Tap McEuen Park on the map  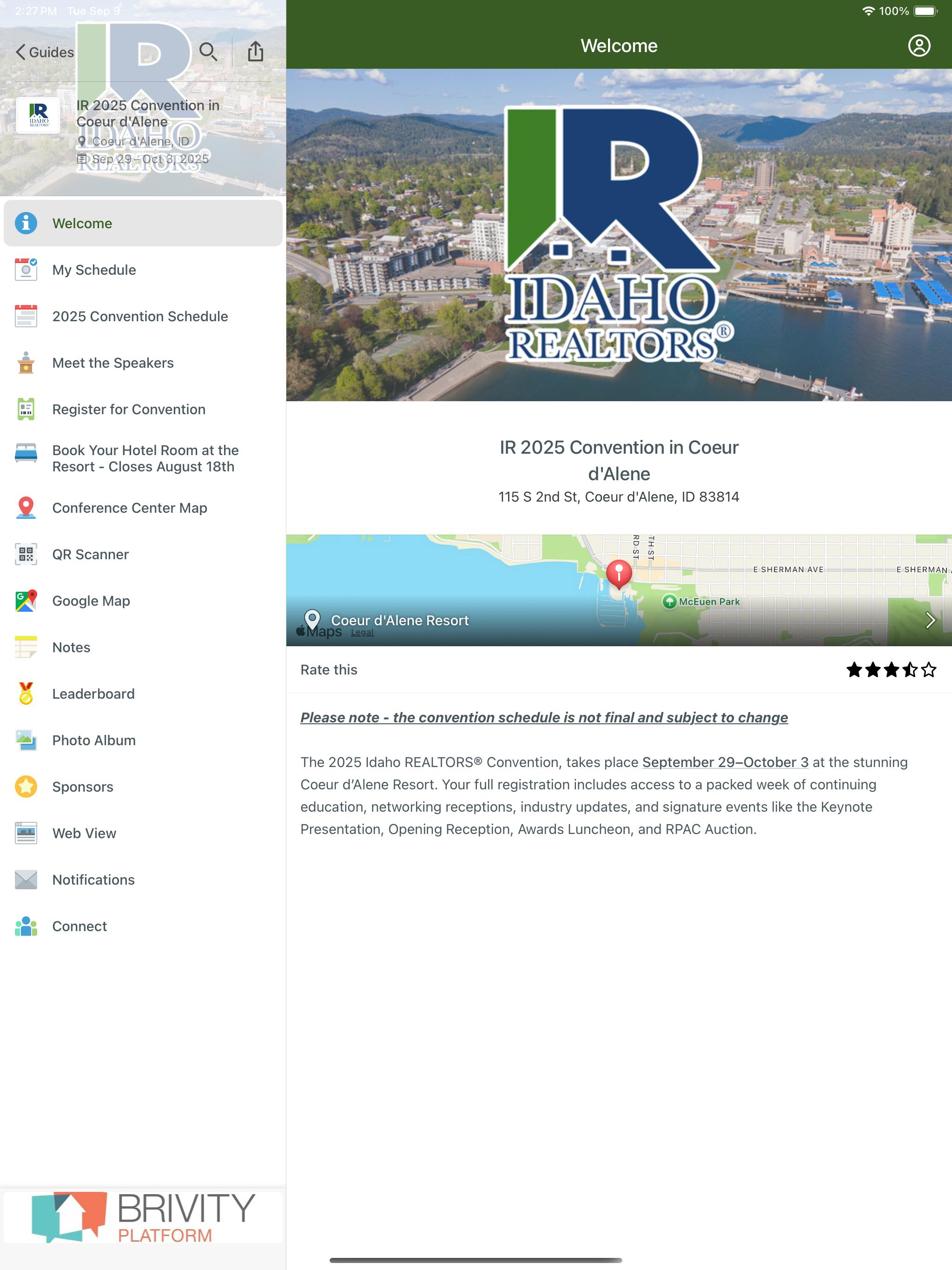coord(701,601)
